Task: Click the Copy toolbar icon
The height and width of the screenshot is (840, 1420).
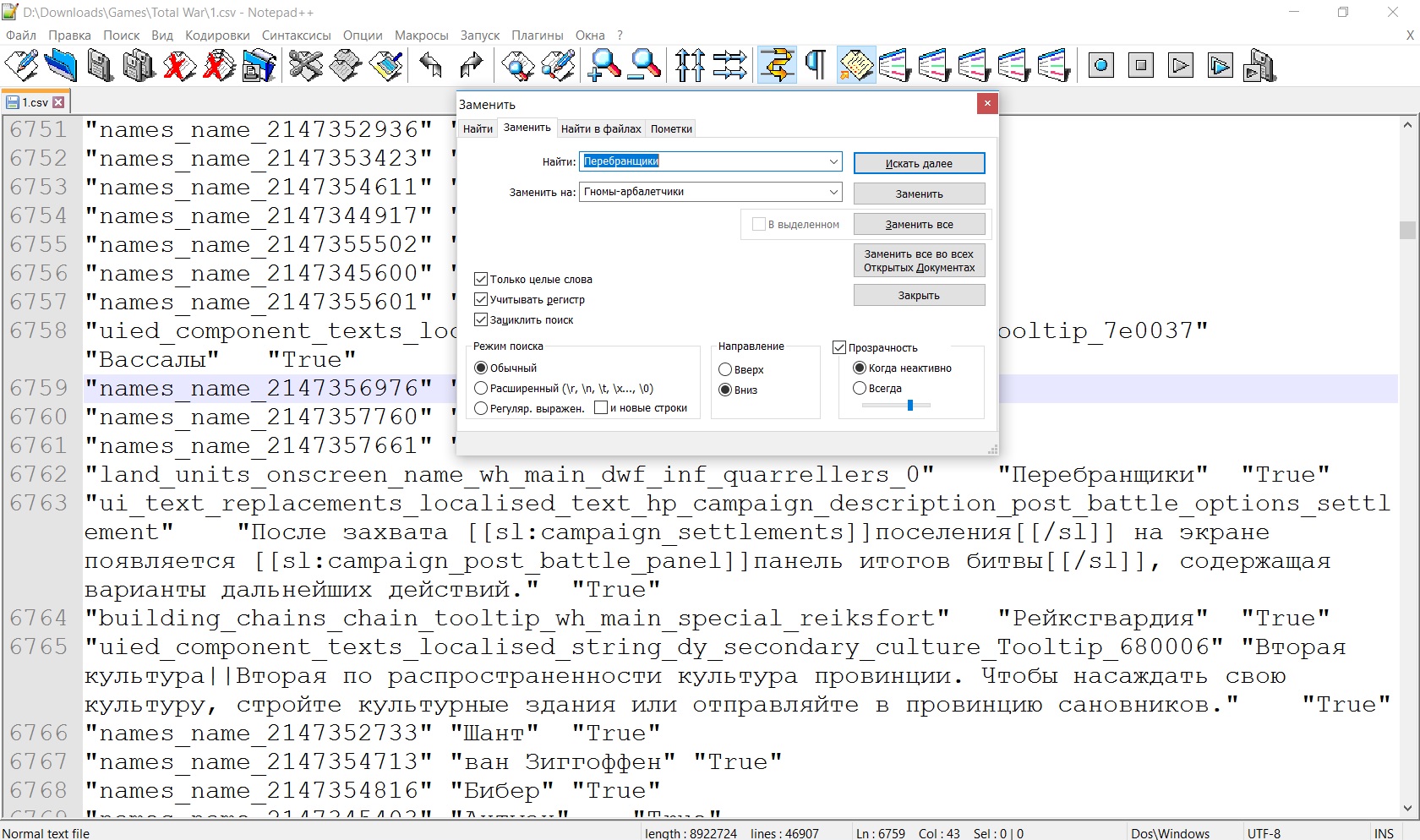Action: click(345, 65)
